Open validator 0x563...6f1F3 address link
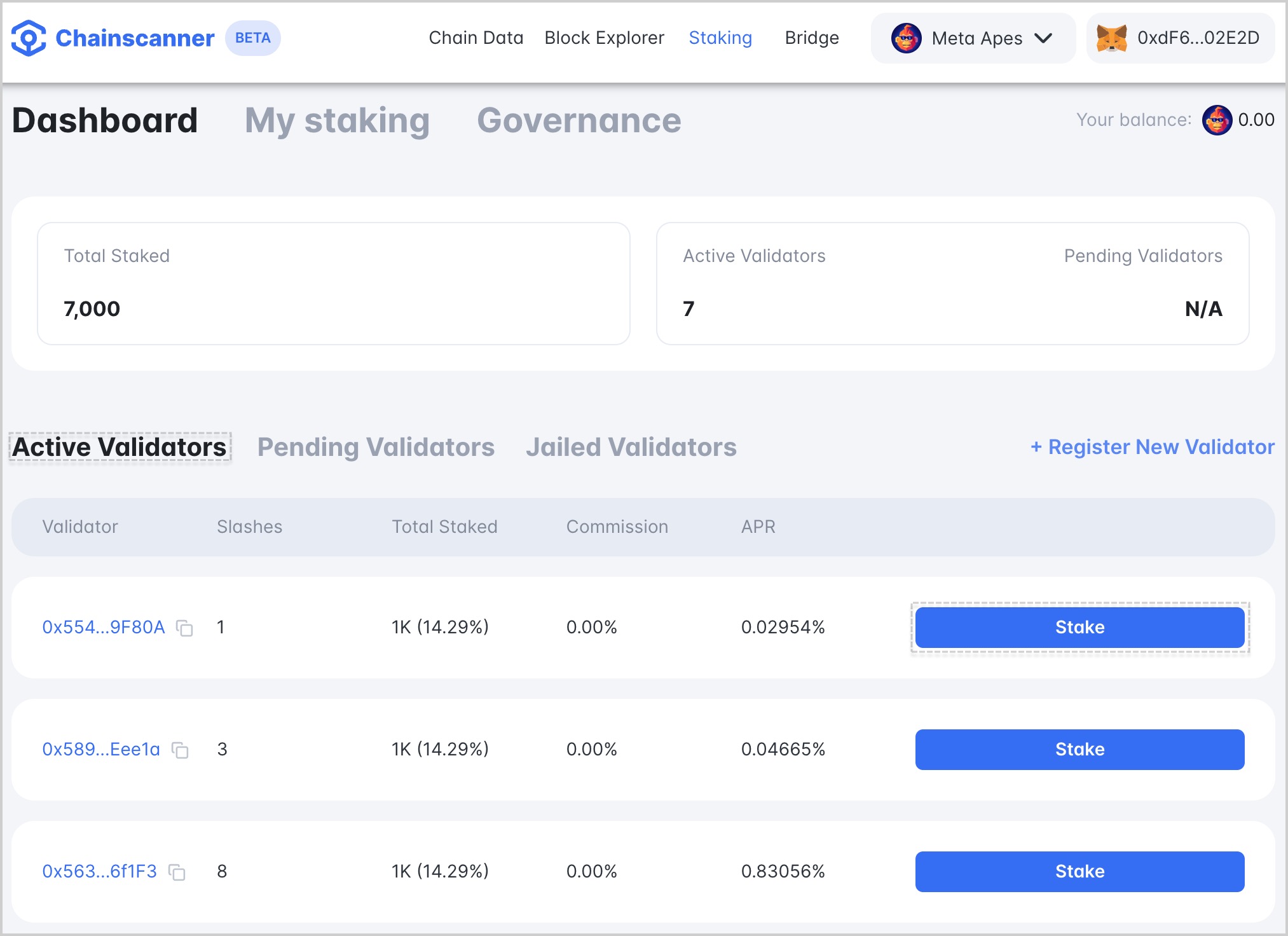The height and width of the screenshot is (936, 1288). click(99, 872)
